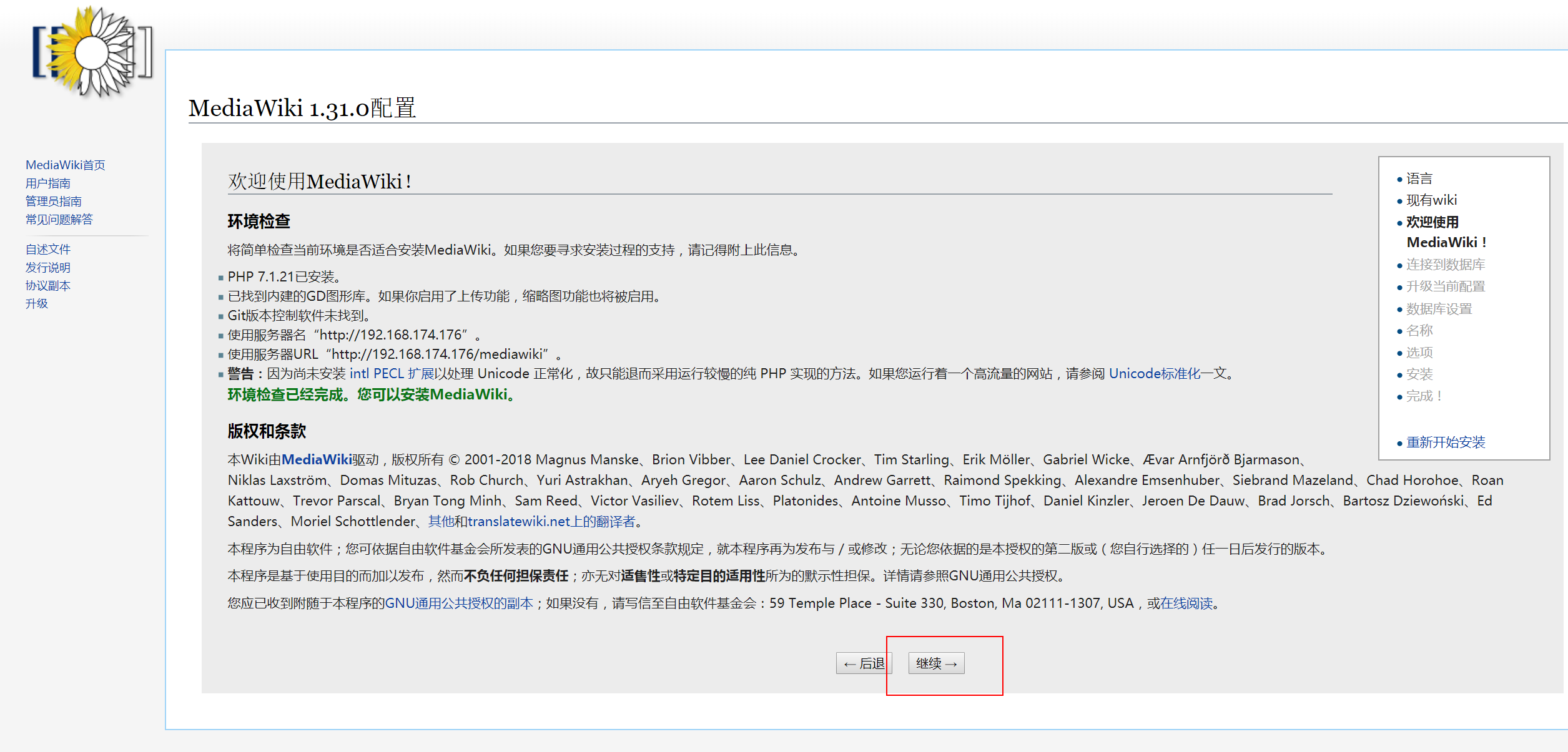Open the 在线阅读 link

(1186, 603)
